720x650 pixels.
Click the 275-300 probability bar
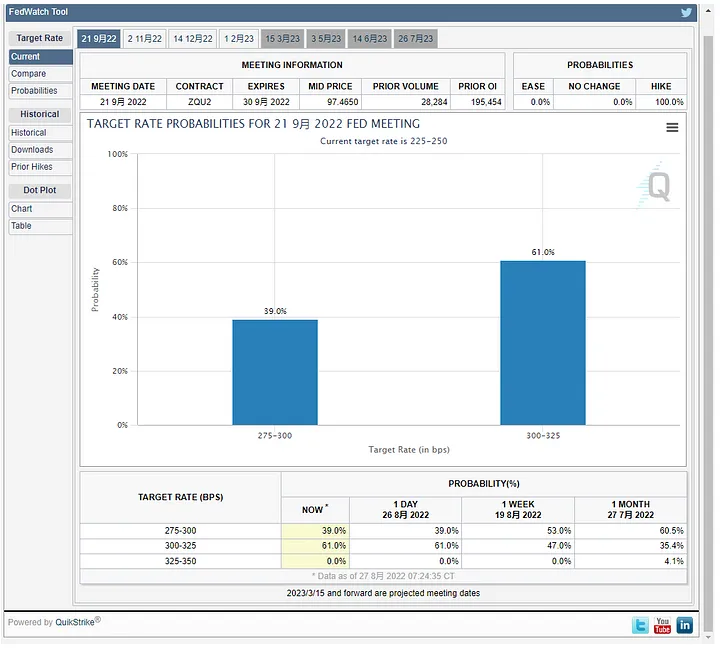pyautogui.click(x=275, y=372)
